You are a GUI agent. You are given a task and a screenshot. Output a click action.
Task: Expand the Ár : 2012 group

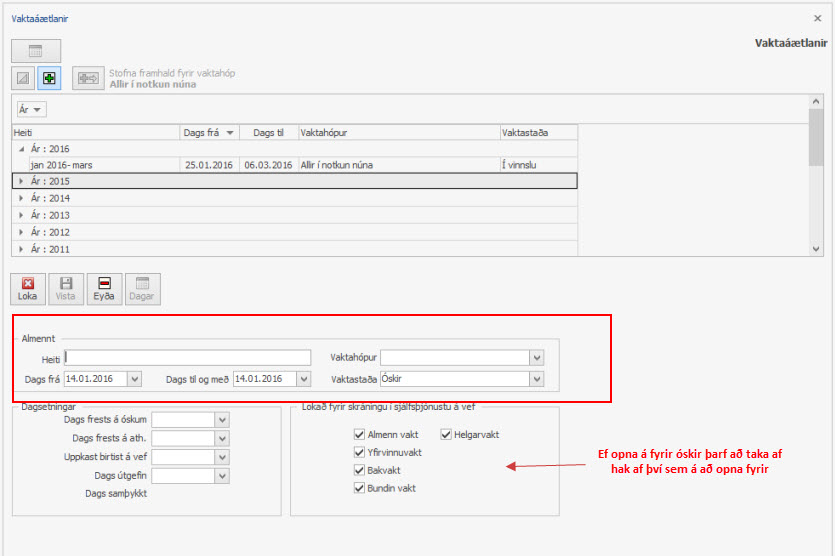21,232
